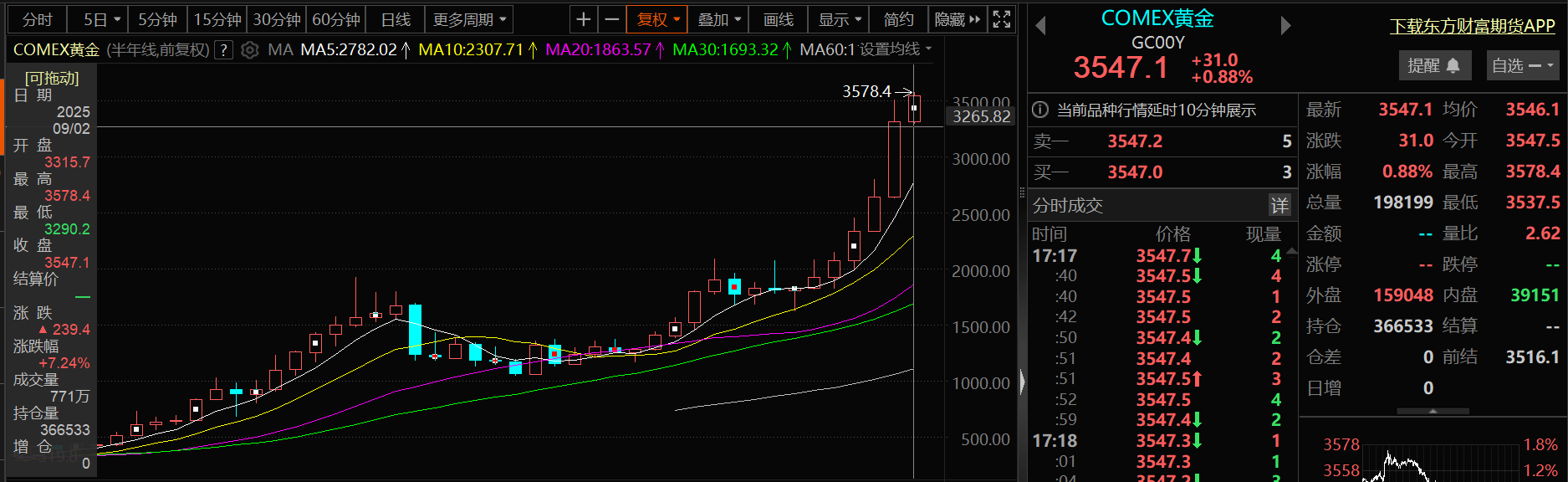Click the question mark help icon
The image size is (1568, 482).
tap(223, 50)
